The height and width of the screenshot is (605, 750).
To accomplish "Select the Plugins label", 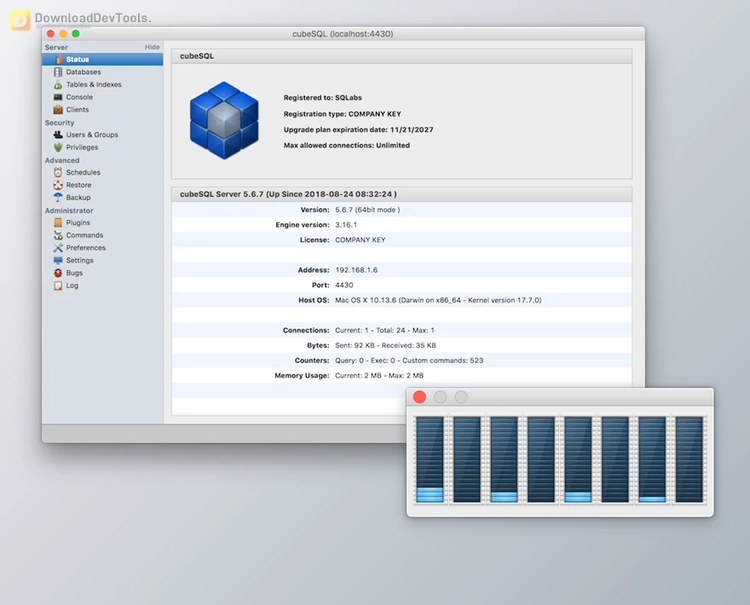I will (x=78, y=222).
